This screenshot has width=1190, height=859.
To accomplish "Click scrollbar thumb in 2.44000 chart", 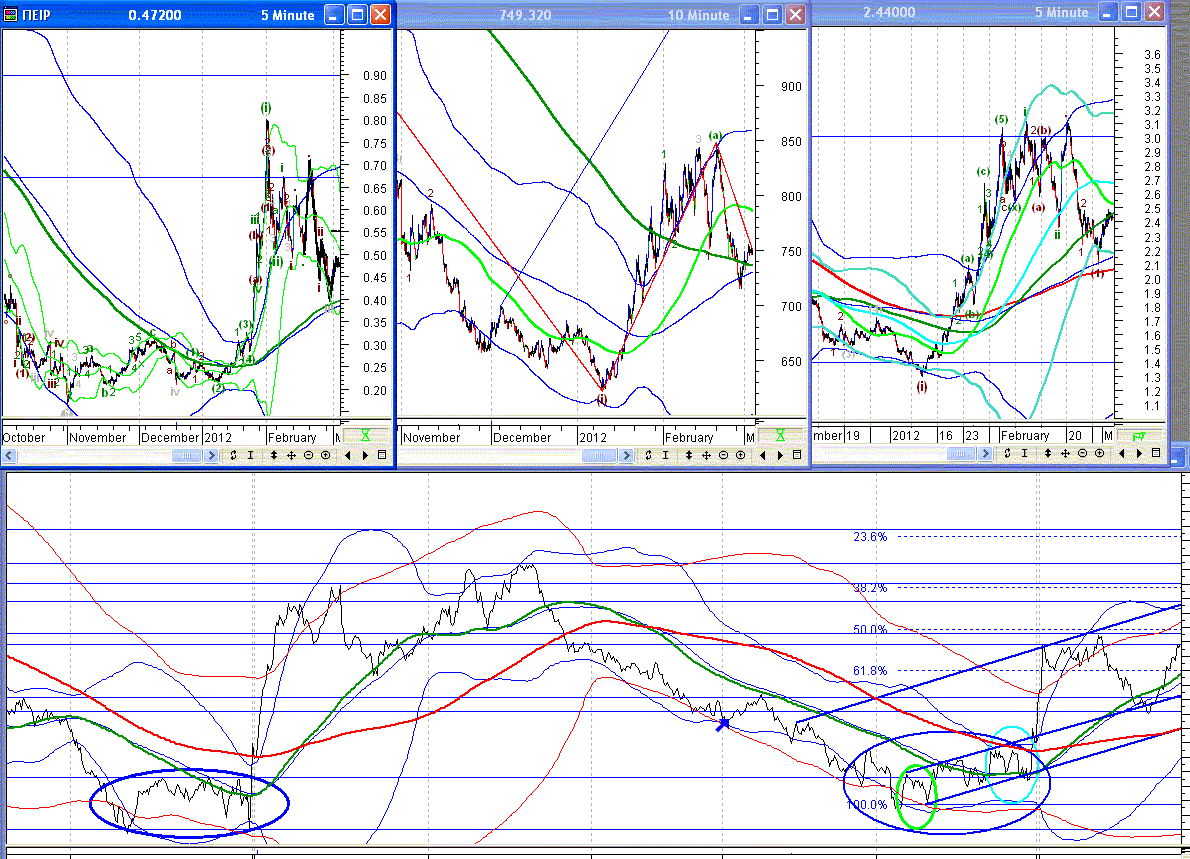I will point(961,454).
